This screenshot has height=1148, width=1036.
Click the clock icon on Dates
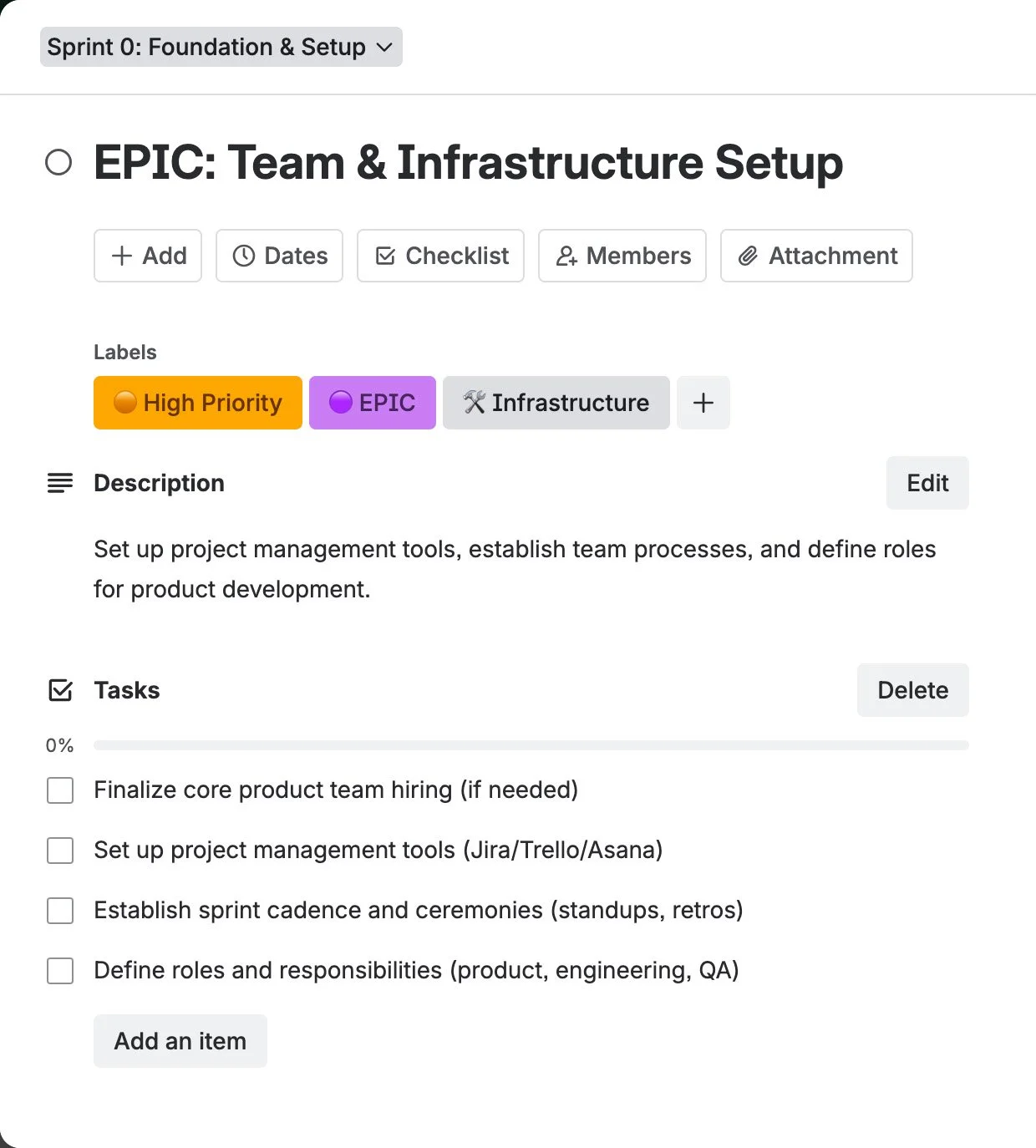coord(243,256)
